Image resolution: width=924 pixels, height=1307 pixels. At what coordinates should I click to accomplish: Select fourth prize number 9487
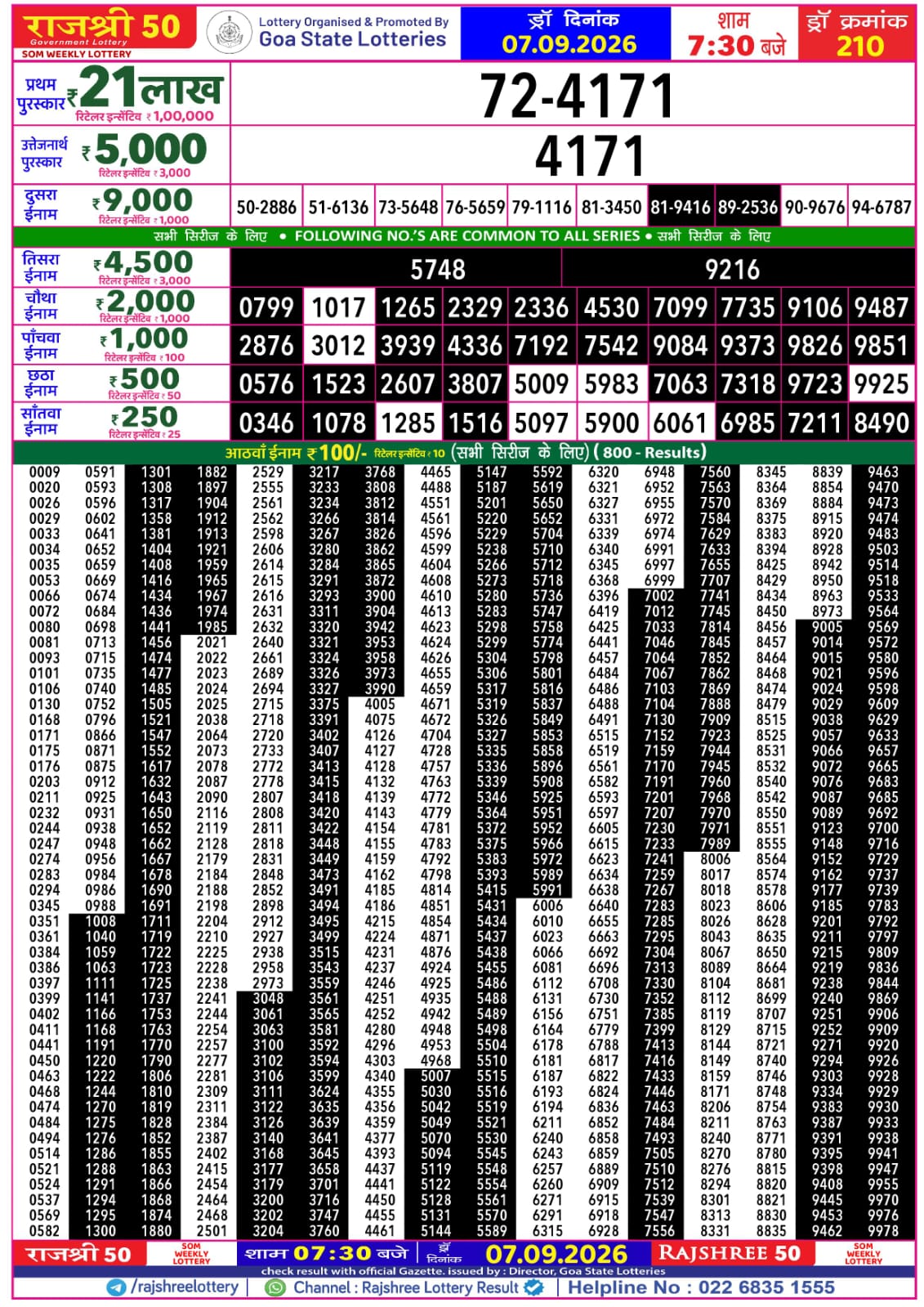click(x=882, y=308)
